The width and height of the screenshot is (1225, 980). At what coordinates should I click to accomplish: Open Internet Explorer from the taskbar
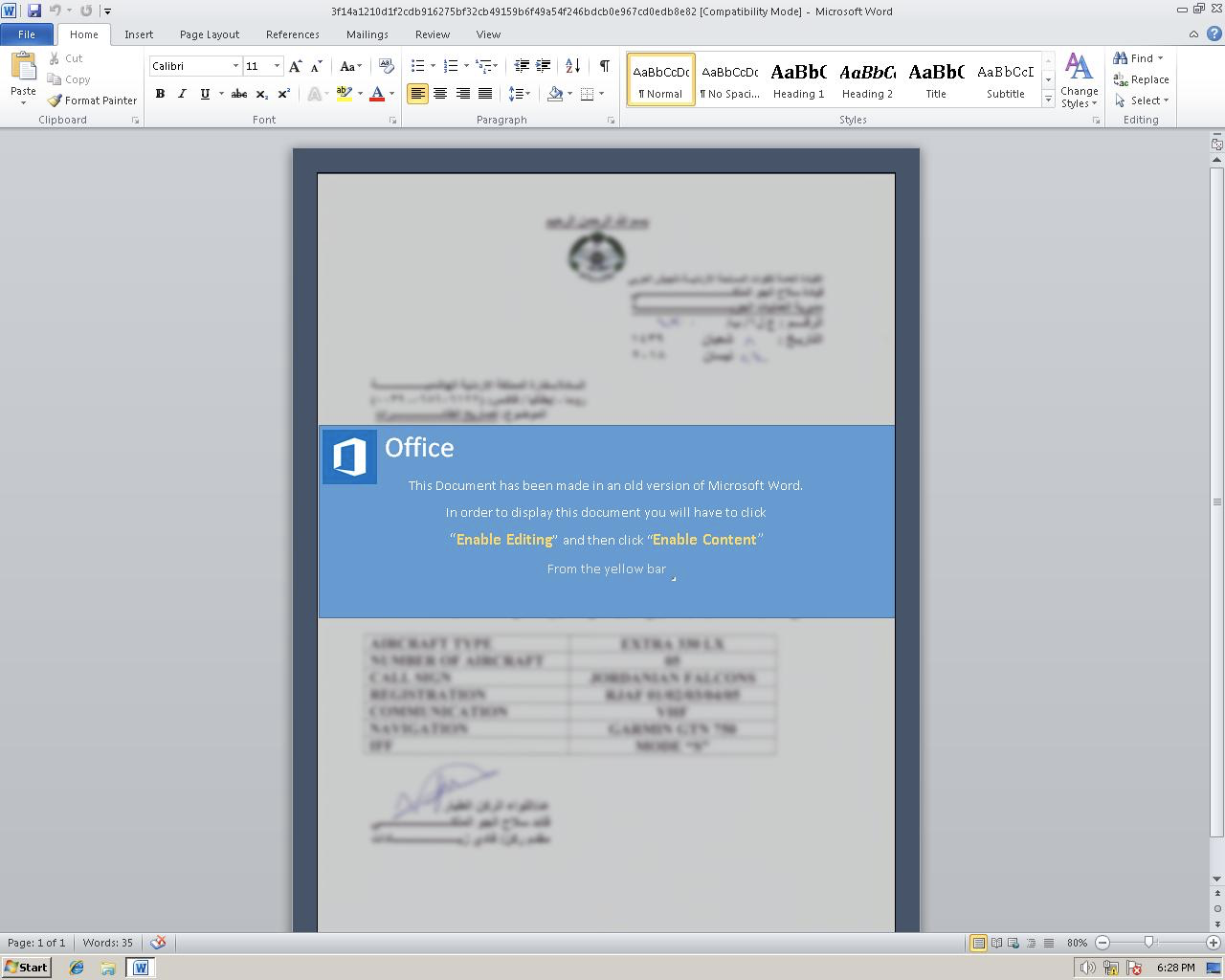(x=77, y=968)
